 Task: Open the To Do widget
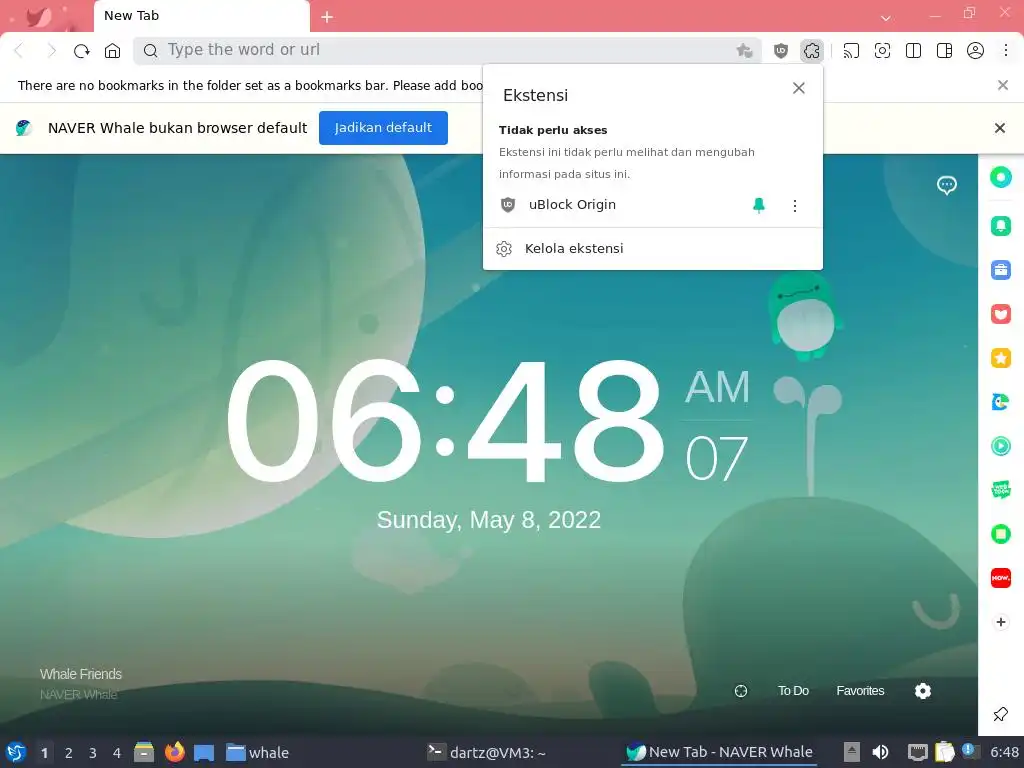[x=793, y=691]
